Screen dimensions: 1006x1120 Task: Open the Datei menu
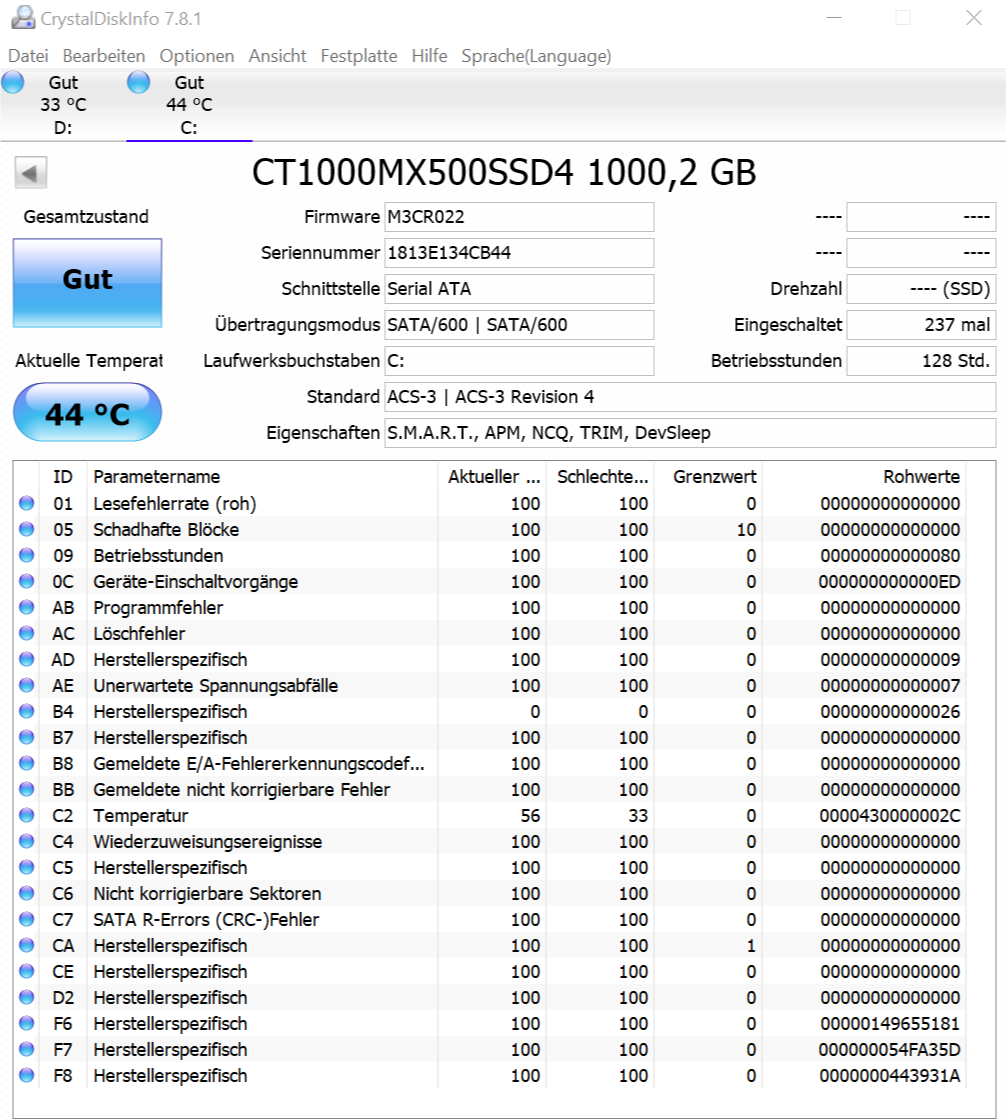coord(28,56)
